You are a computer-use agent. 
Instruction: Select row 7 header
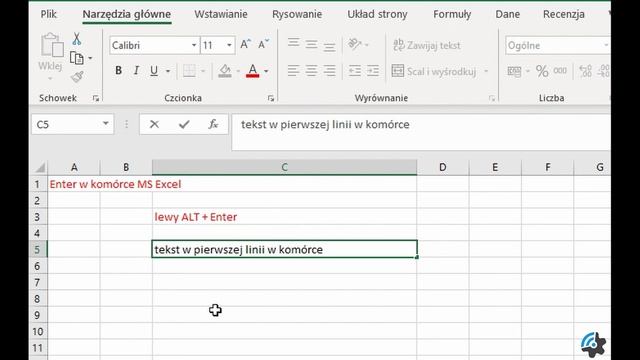[x=38, y=282]
